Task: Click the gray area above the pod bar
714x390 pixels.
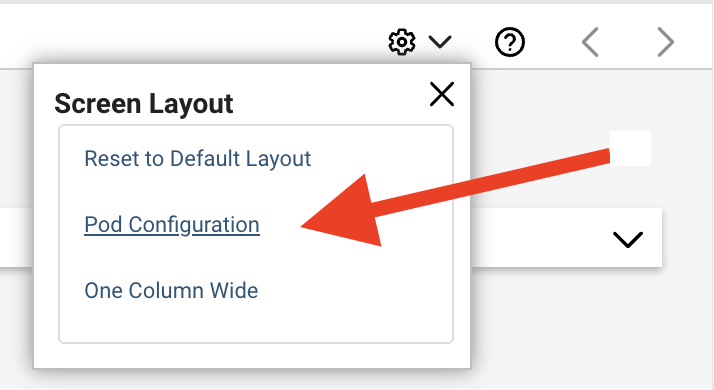Action: coord(537,182)
